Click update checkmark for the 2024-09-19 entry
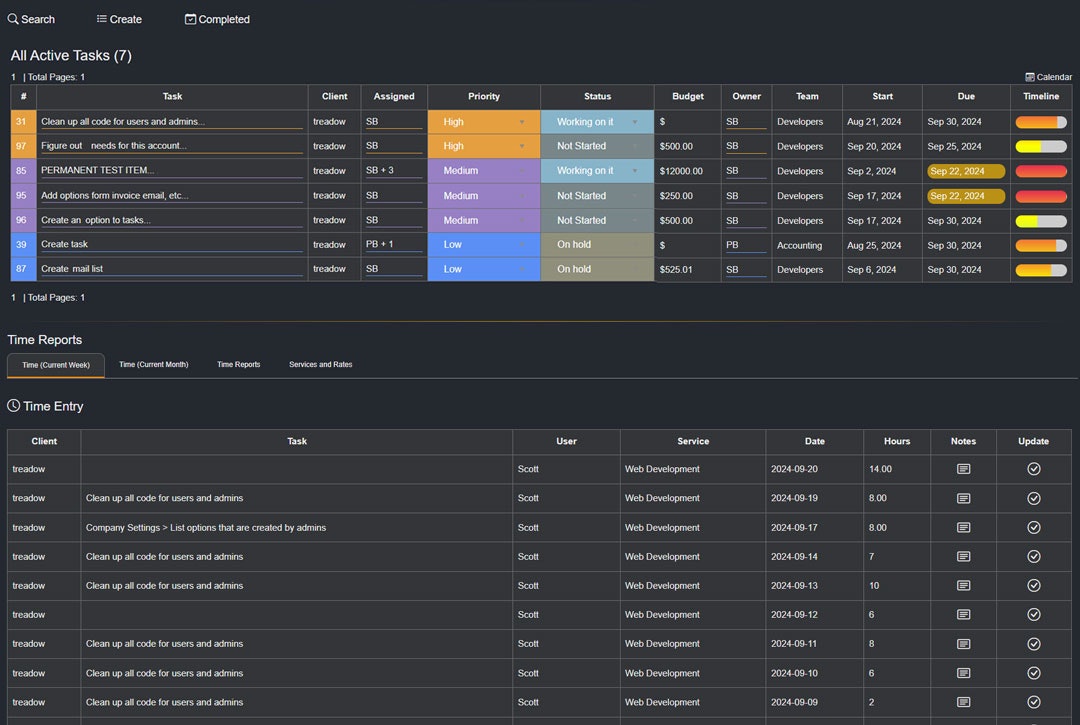This screenshot has height=725, width=1080. [x=1034, y=498]
